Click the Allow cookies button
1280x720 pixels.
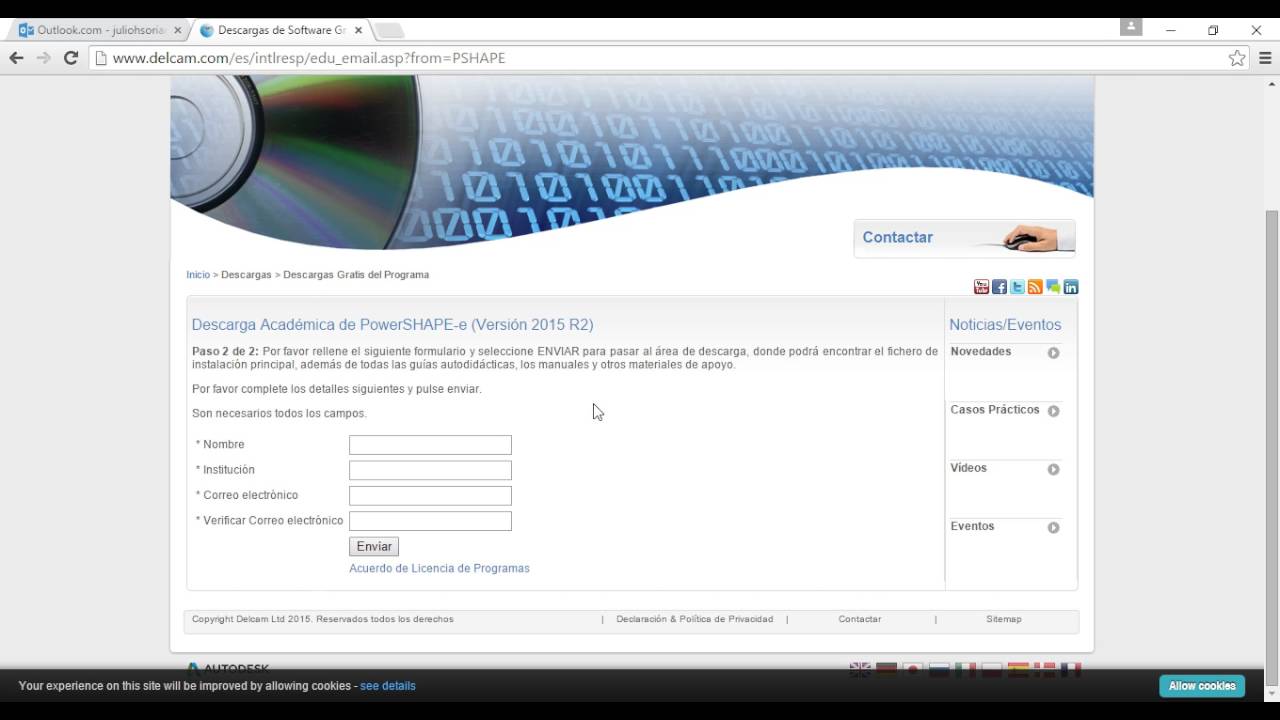coord(1202,686)
